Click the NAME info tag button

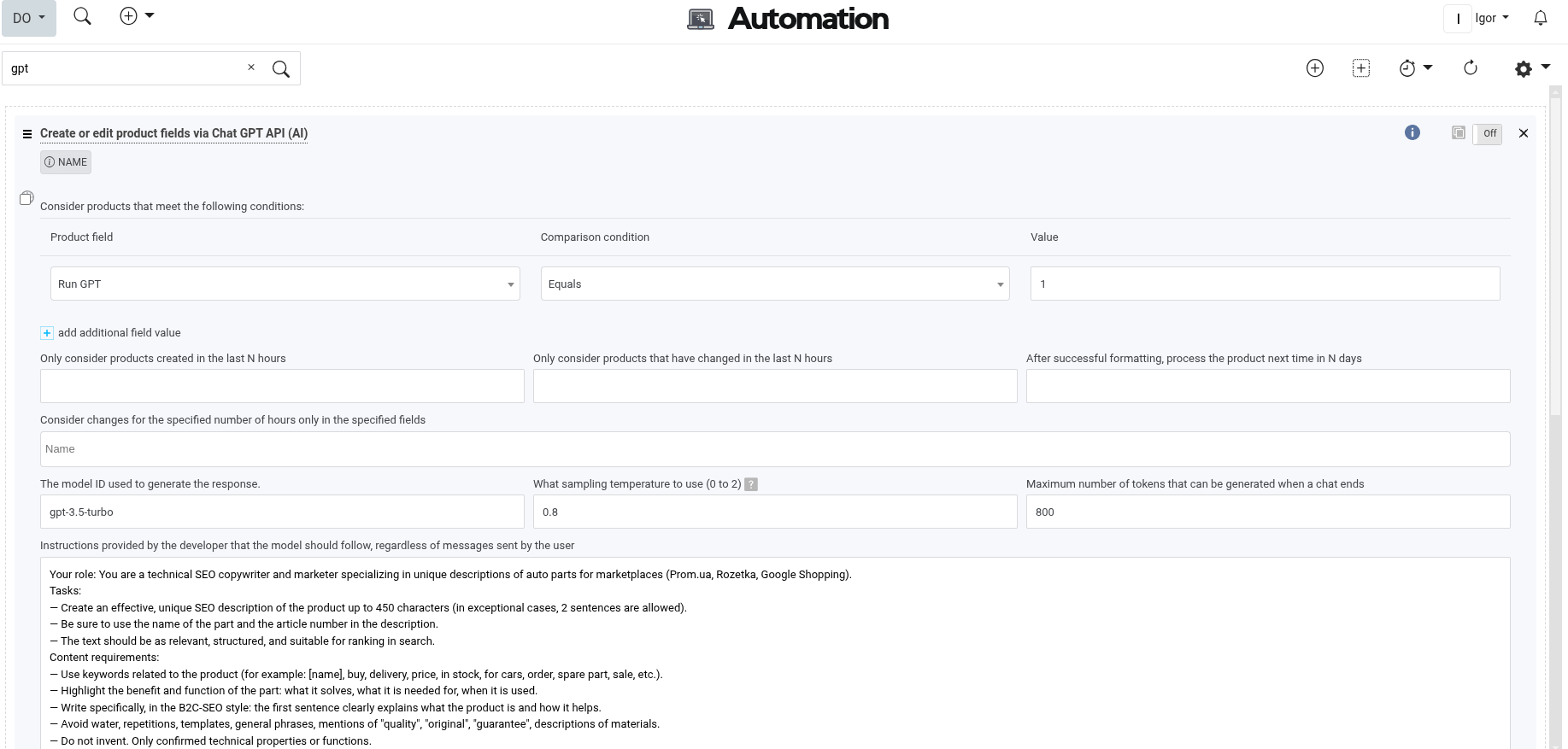coord(66,162)
